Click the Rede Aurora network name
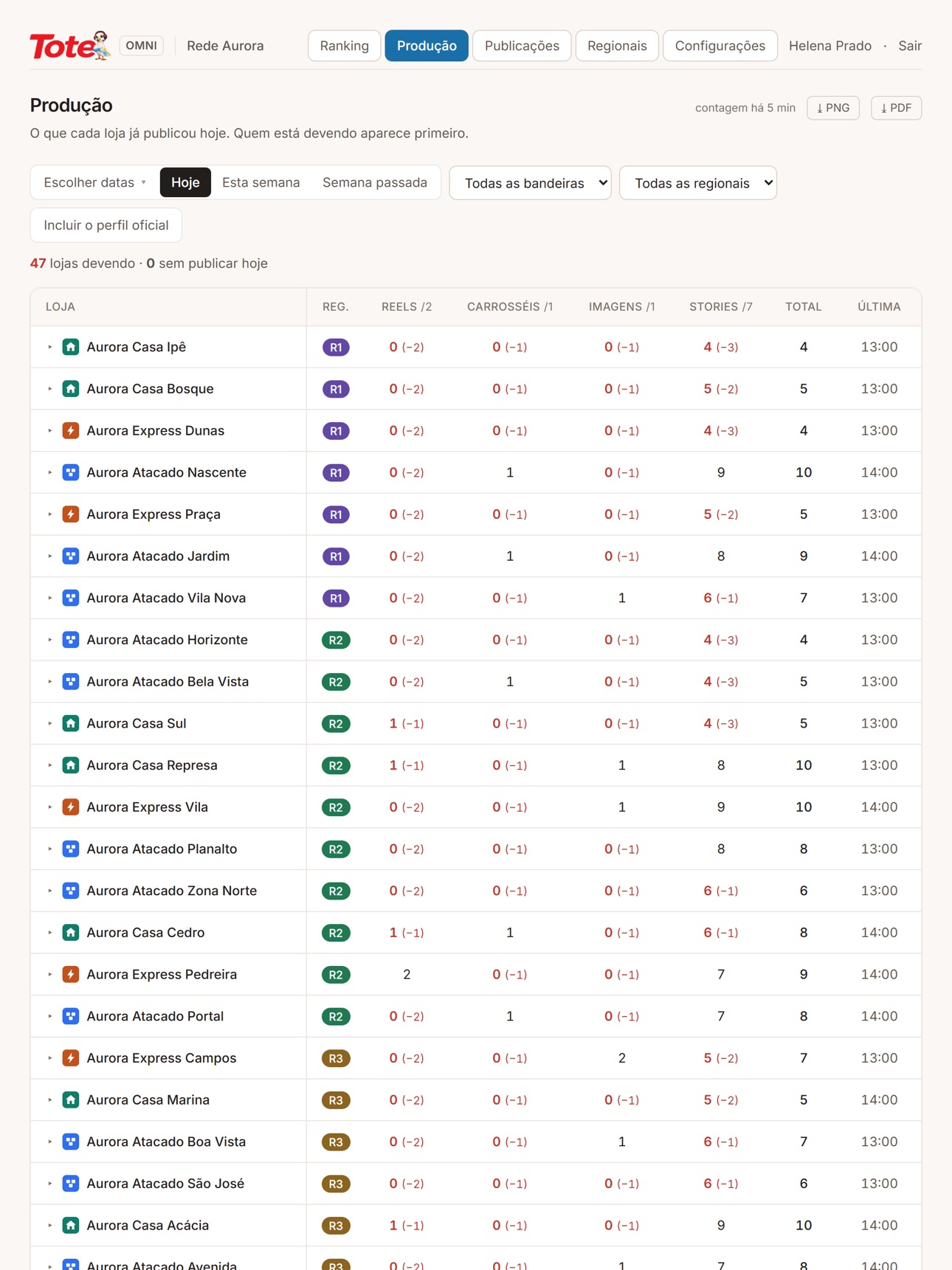Screen dimensions: 952x1270 point(225,46)
